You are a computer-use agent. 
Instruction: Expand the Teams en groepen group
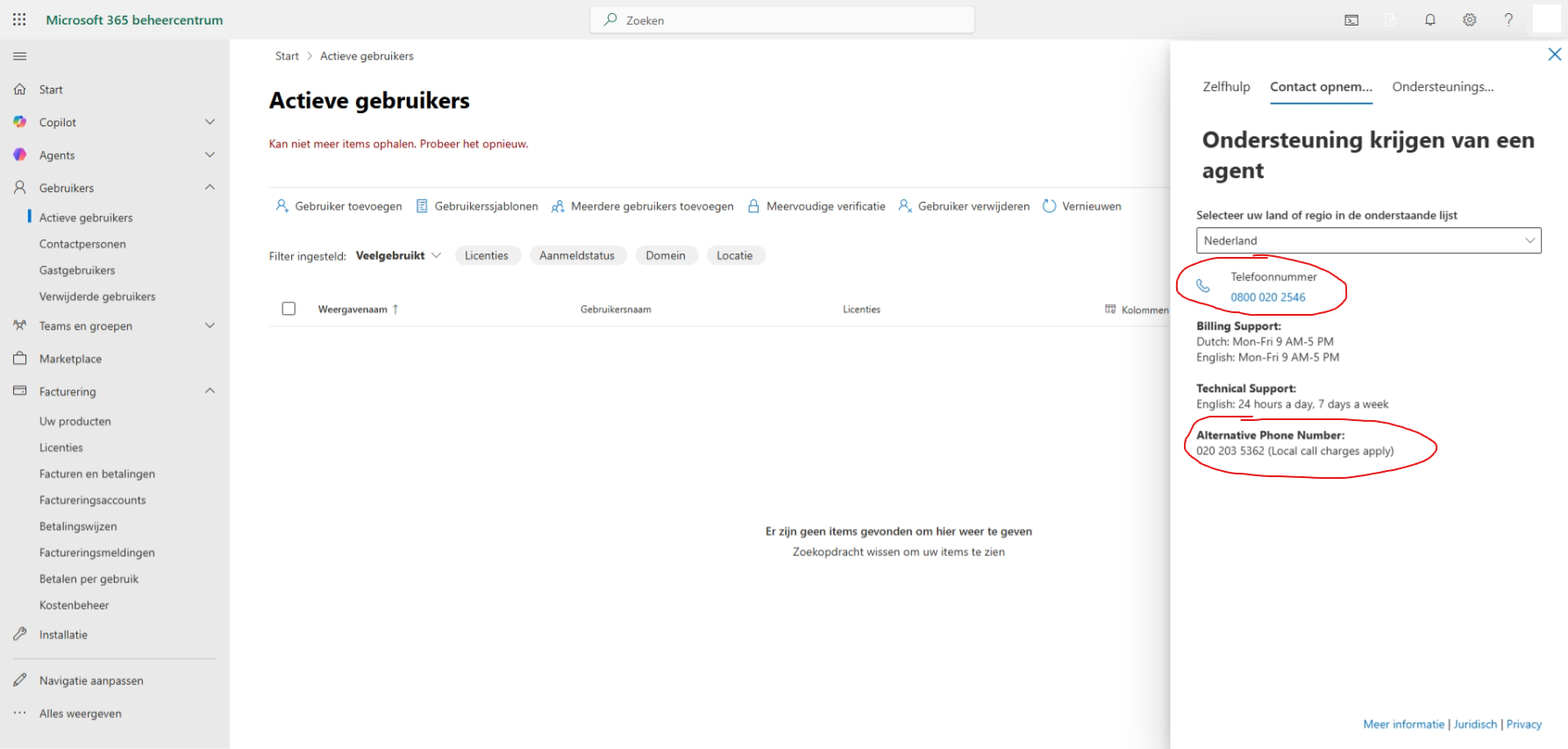tap(210, 325)
